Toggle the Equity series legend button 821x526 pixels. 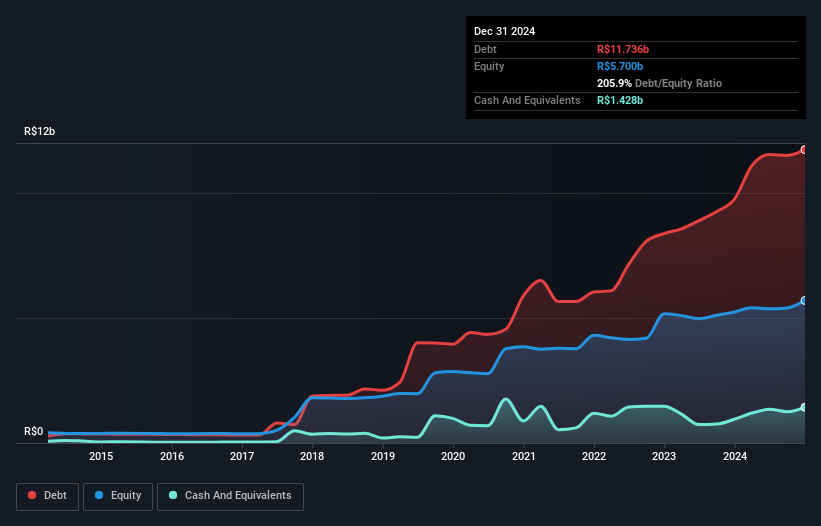pos(118,496)
